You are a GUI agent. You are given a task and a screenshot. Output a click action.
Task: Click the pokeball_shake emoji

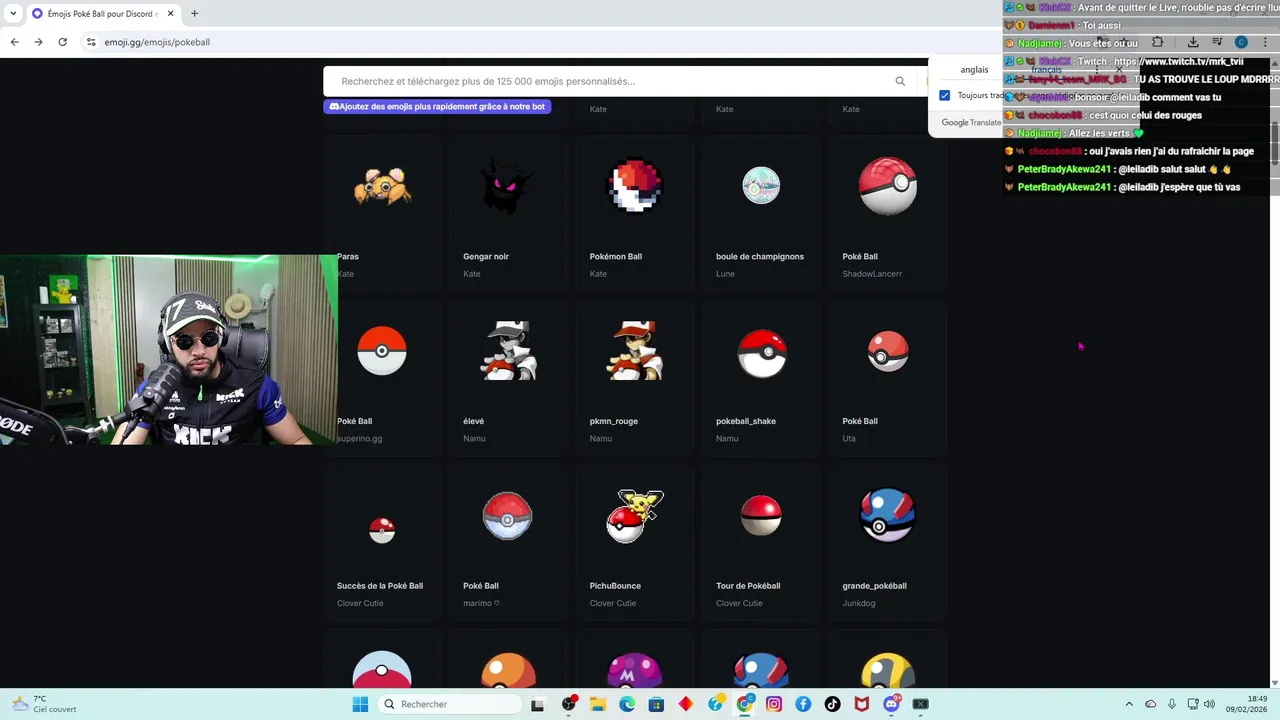coord(762,352)
